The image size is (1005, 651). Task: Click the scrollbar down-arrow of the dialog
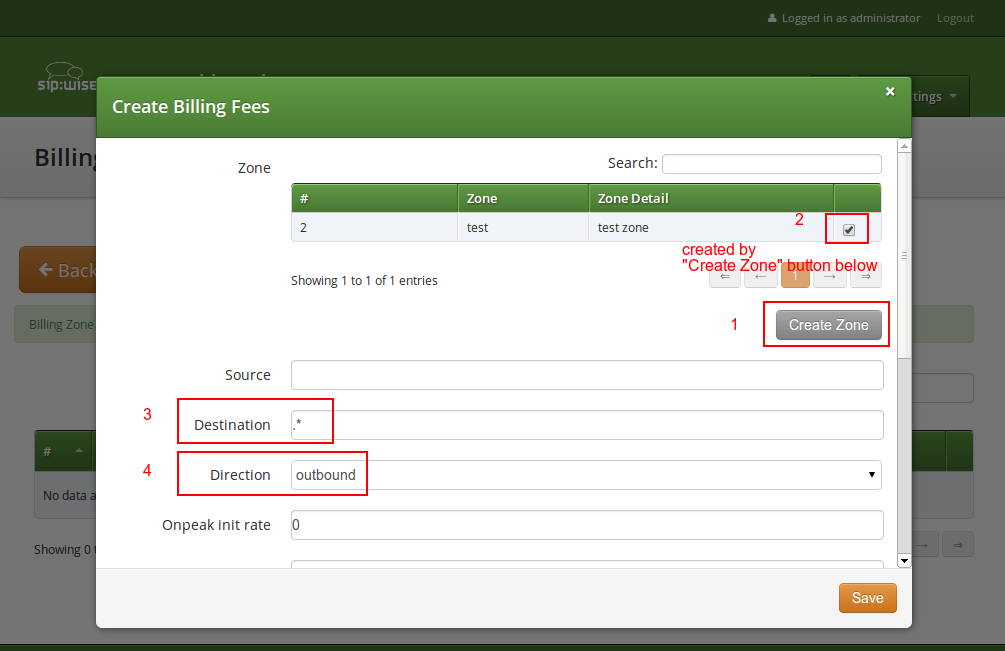[x=903, y=561]
